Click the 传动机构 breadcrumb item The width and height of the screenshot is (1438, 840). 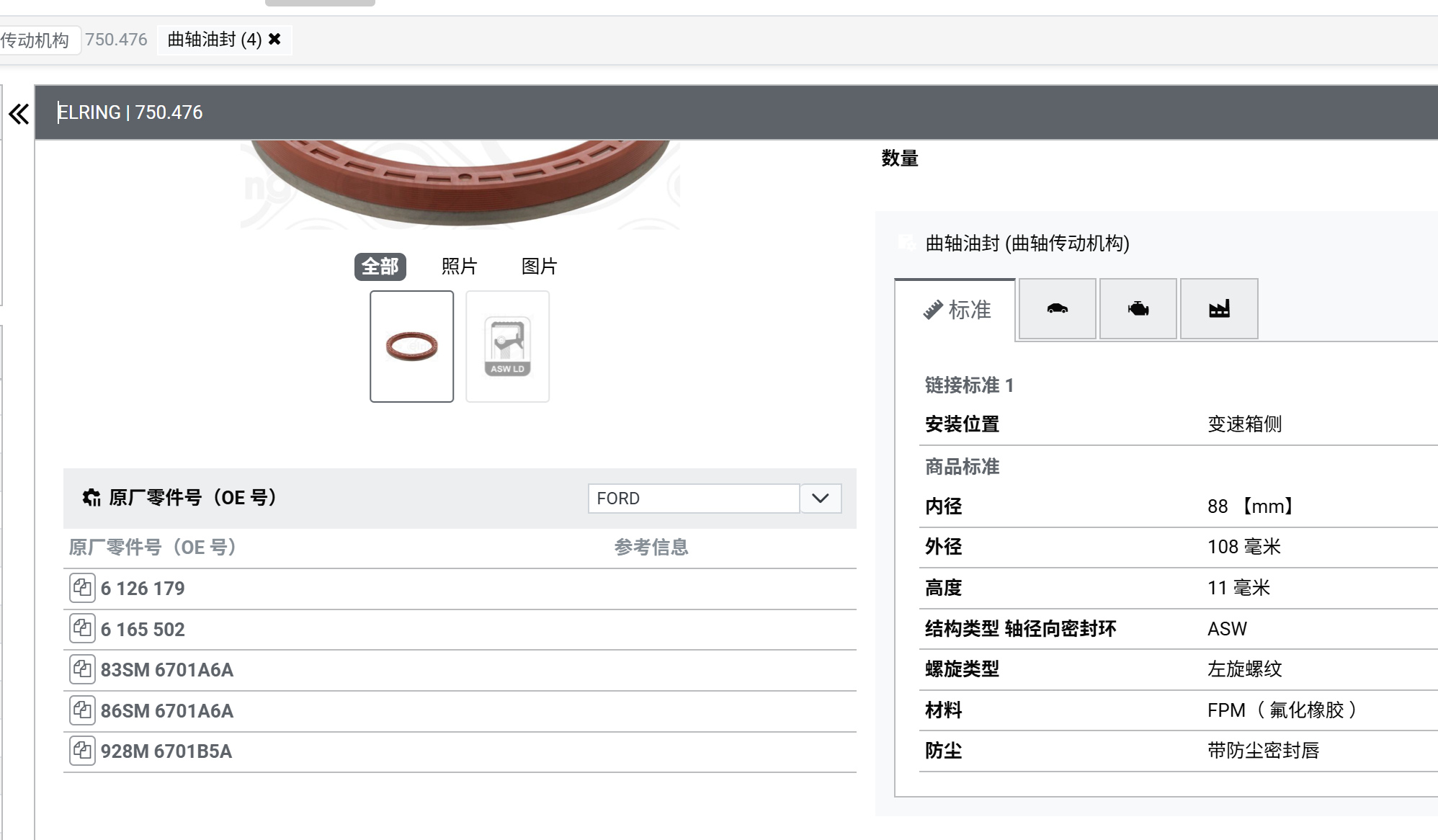[36, 40]
